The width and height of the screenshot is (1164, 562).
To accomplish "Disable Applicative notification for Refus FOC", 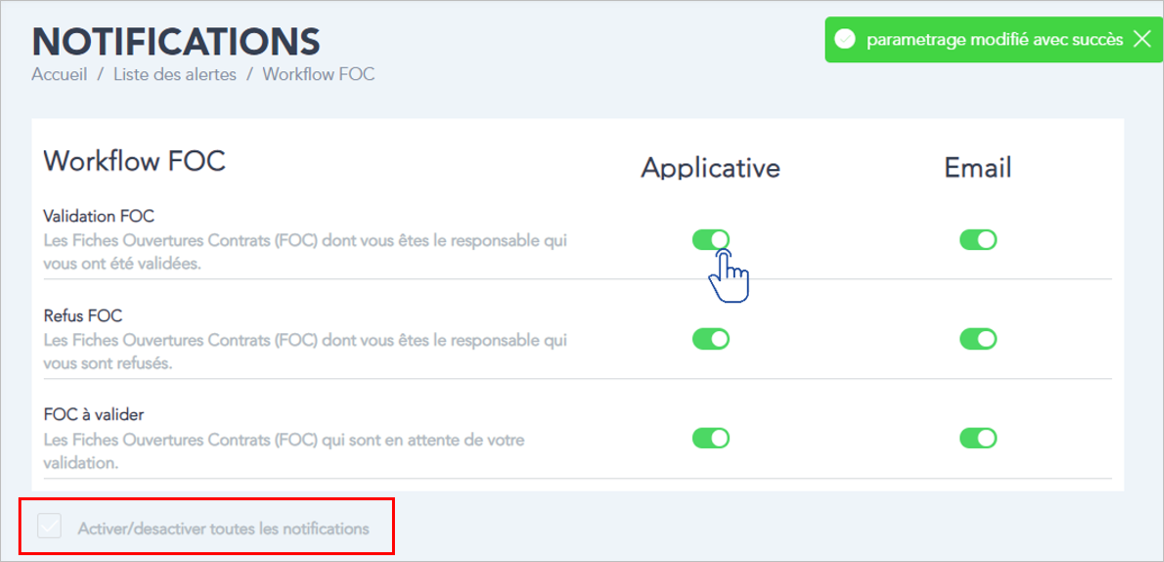I will (711, 339).
